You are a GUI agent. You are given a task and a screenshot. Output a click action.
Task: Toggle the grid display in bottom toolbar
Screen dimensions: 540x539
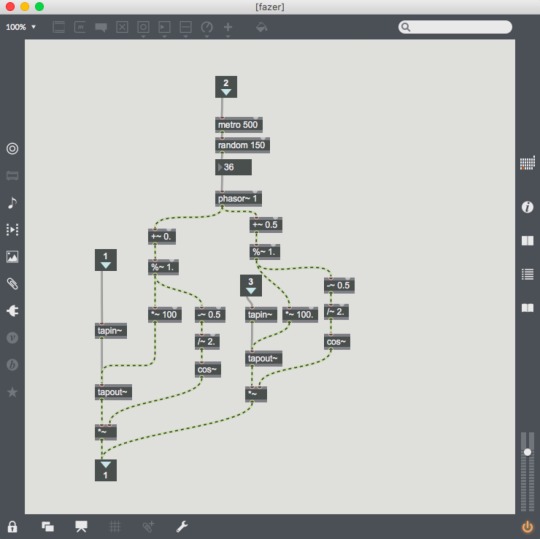point(115,526)
